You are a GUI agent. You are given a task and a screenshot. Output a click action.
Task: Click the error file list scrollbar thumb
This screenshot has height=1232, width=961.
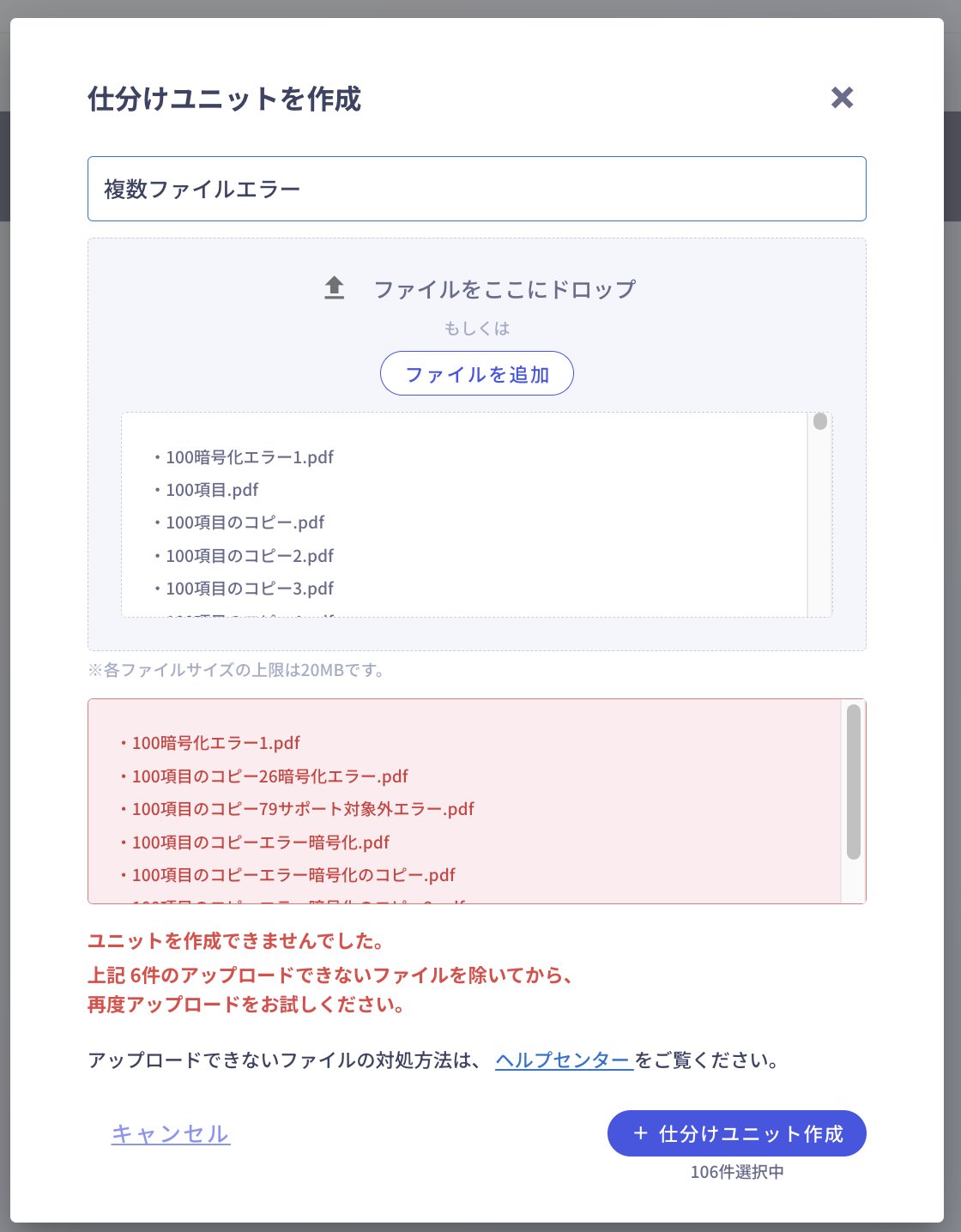[853, 782]
